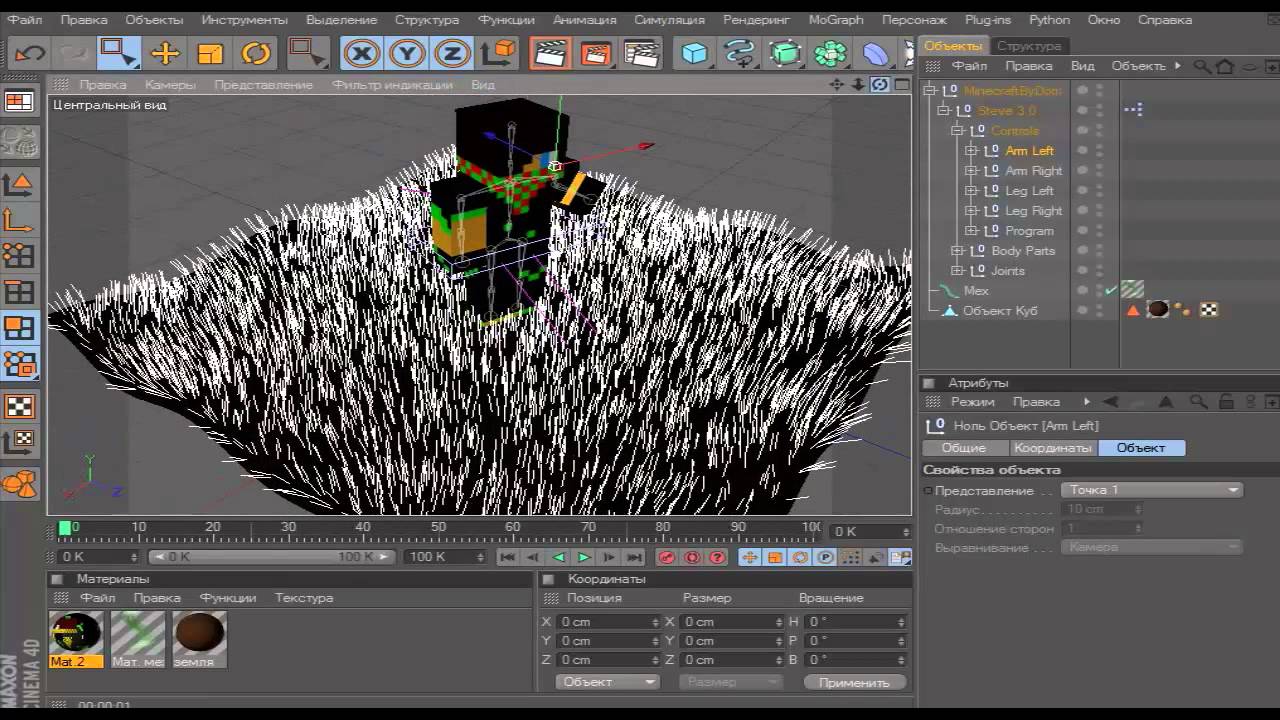Open the MoGraph menu
Image resolution: width=1280 pixels, height=720 pixels.
click(x=836, y=20)
